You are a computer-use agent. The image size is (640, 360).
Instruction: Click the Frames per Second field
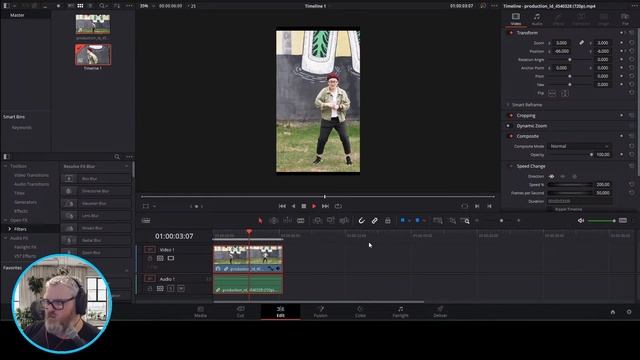pos(602,193)
